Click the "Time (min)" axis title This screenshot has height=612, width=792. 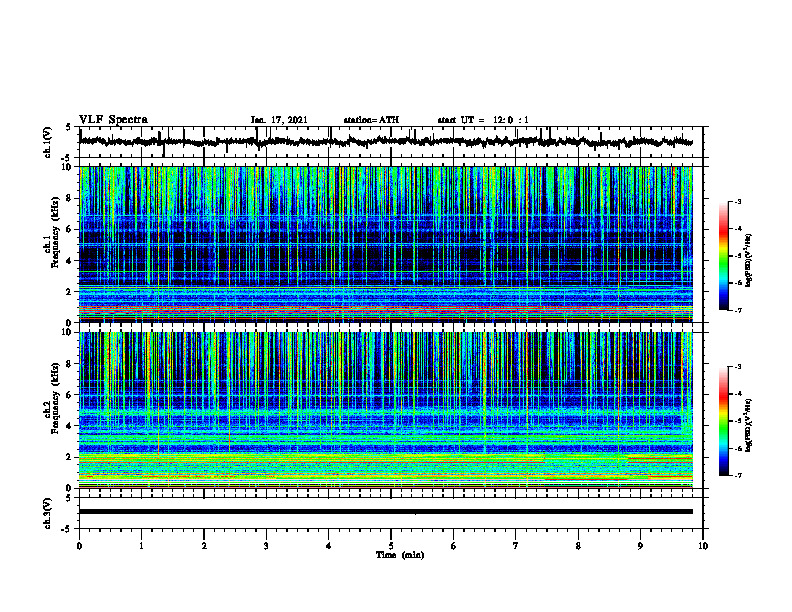(x=400, y=555)
